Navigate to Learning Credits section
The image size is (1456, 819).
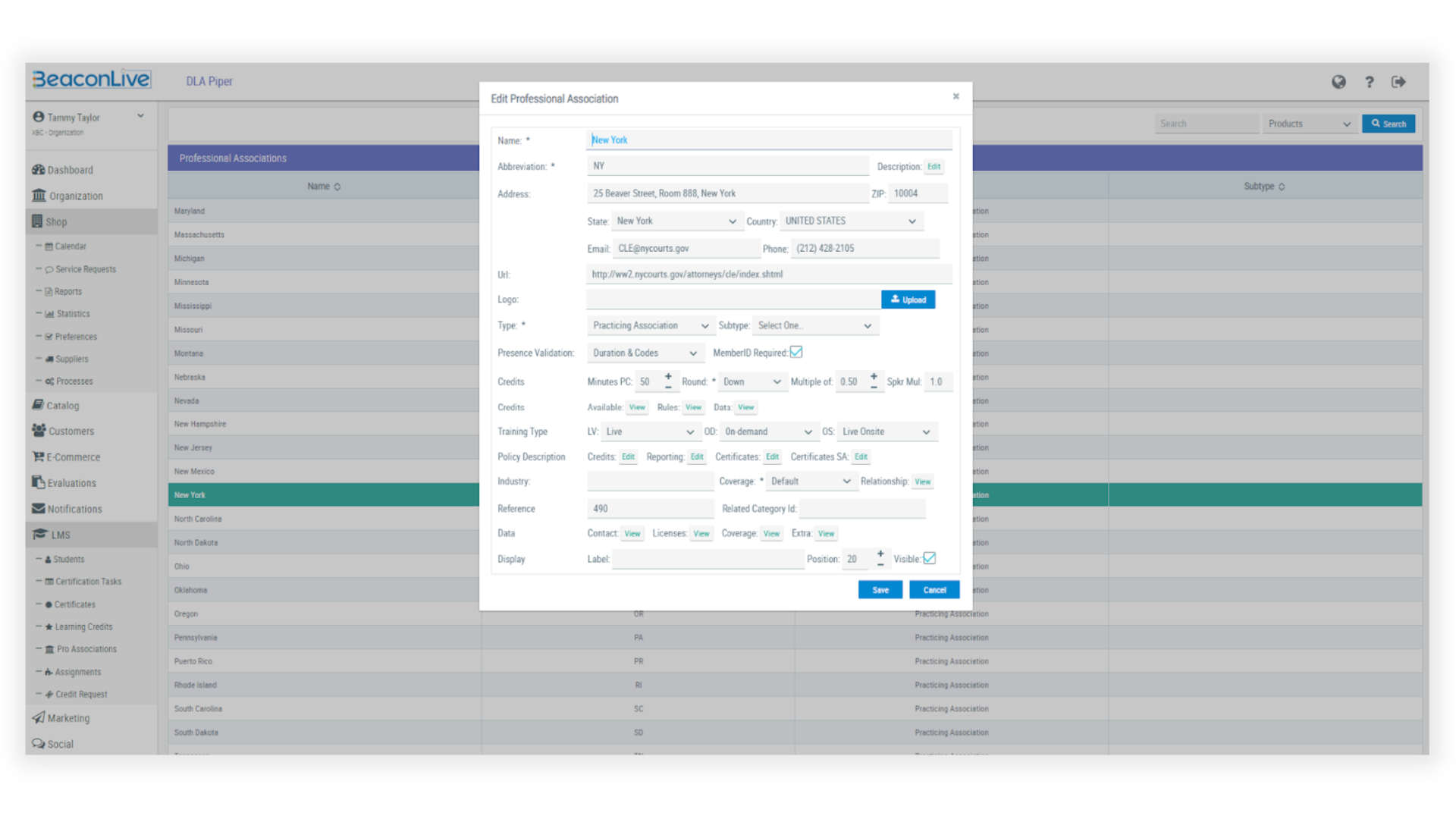[82, 626]
